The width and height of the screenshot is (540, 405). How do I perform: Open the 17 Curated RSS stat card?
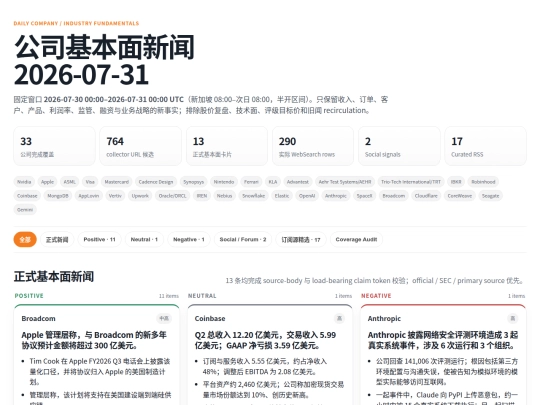coord(486,146)
